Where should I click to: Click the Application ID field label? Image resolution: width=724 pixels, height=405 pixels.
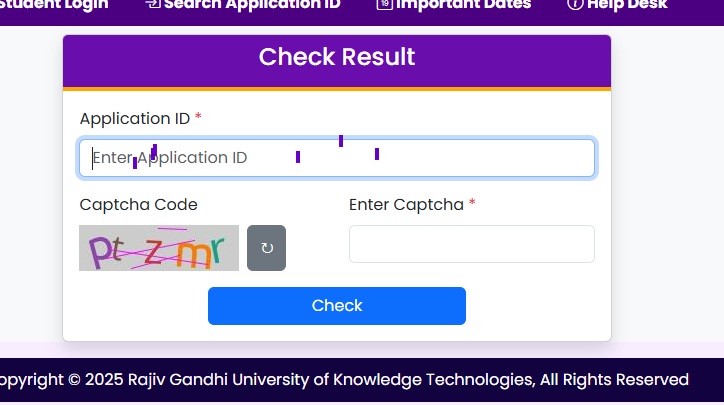click(x=135, y=119)
